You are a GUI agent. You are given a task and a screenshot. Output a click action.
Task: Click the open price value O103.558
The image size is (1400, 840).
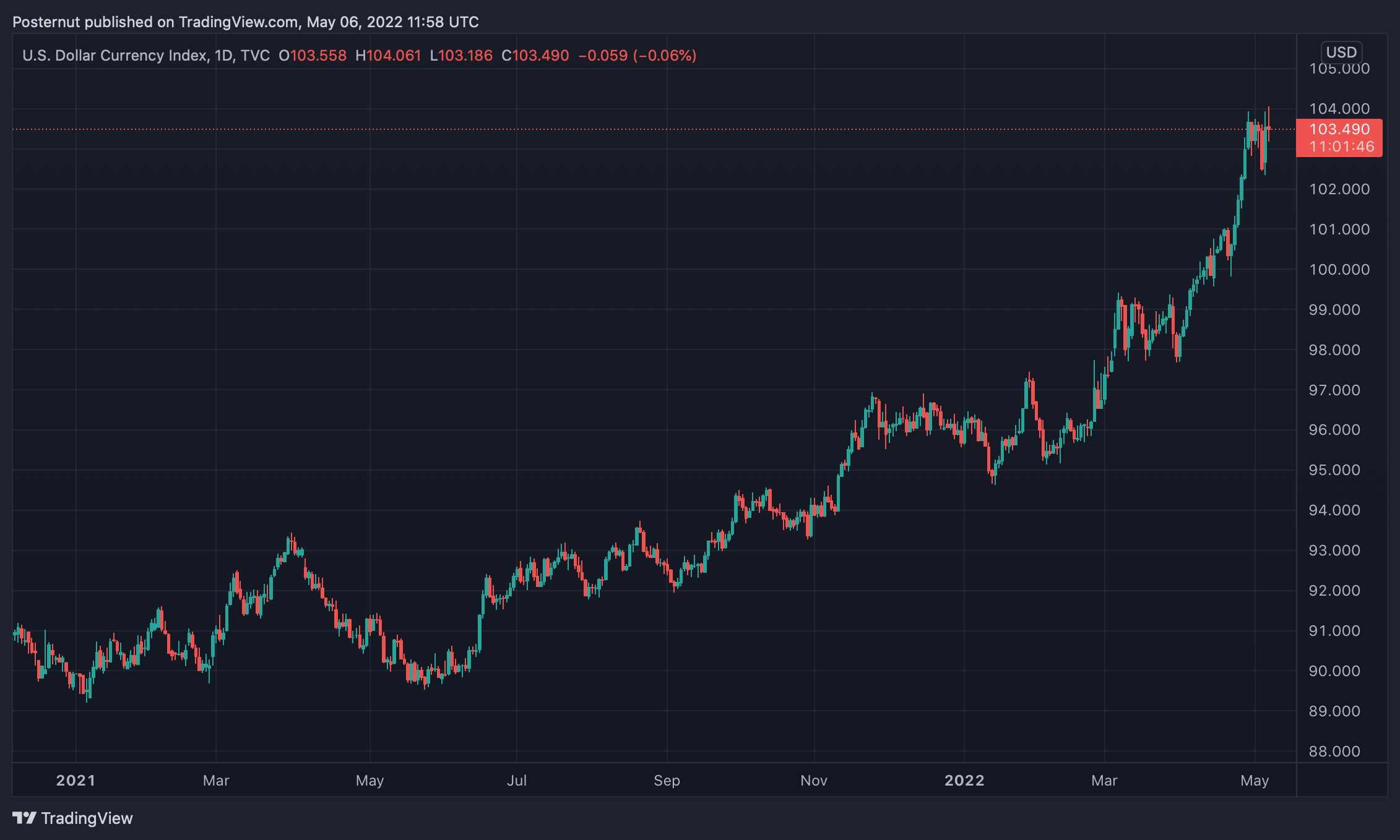(313, 56)
